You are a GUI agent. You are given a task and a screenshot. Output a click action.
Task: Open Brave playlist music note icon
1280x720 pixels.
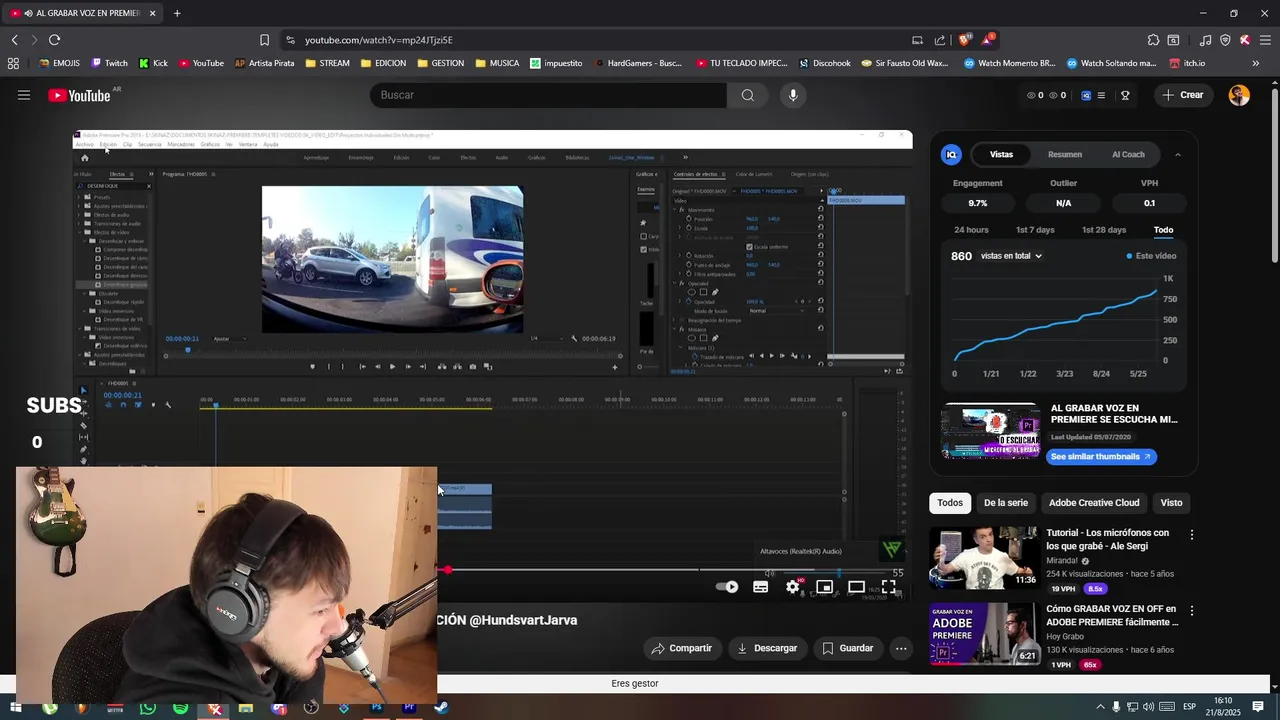point(1205,40)
